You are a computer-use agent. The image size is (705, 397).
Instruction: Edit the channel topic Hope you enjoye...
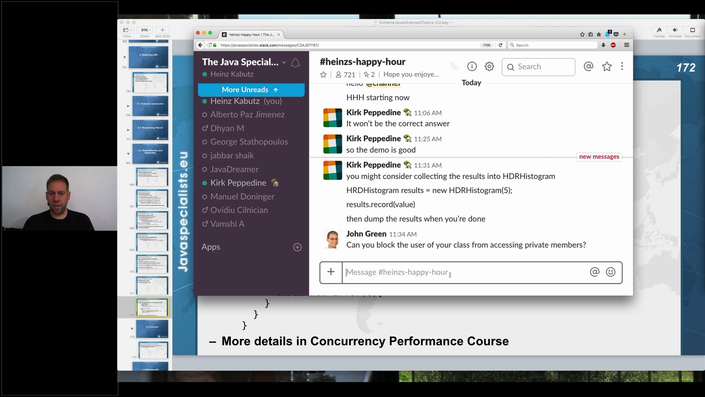(x=411, y=75)
